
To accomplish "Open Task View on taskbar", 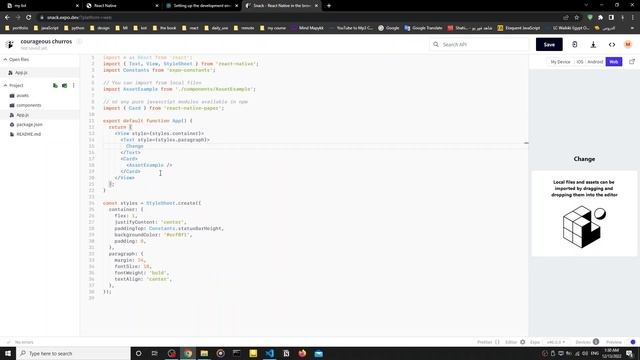I will pyautogui.click(x=155, y=353).
